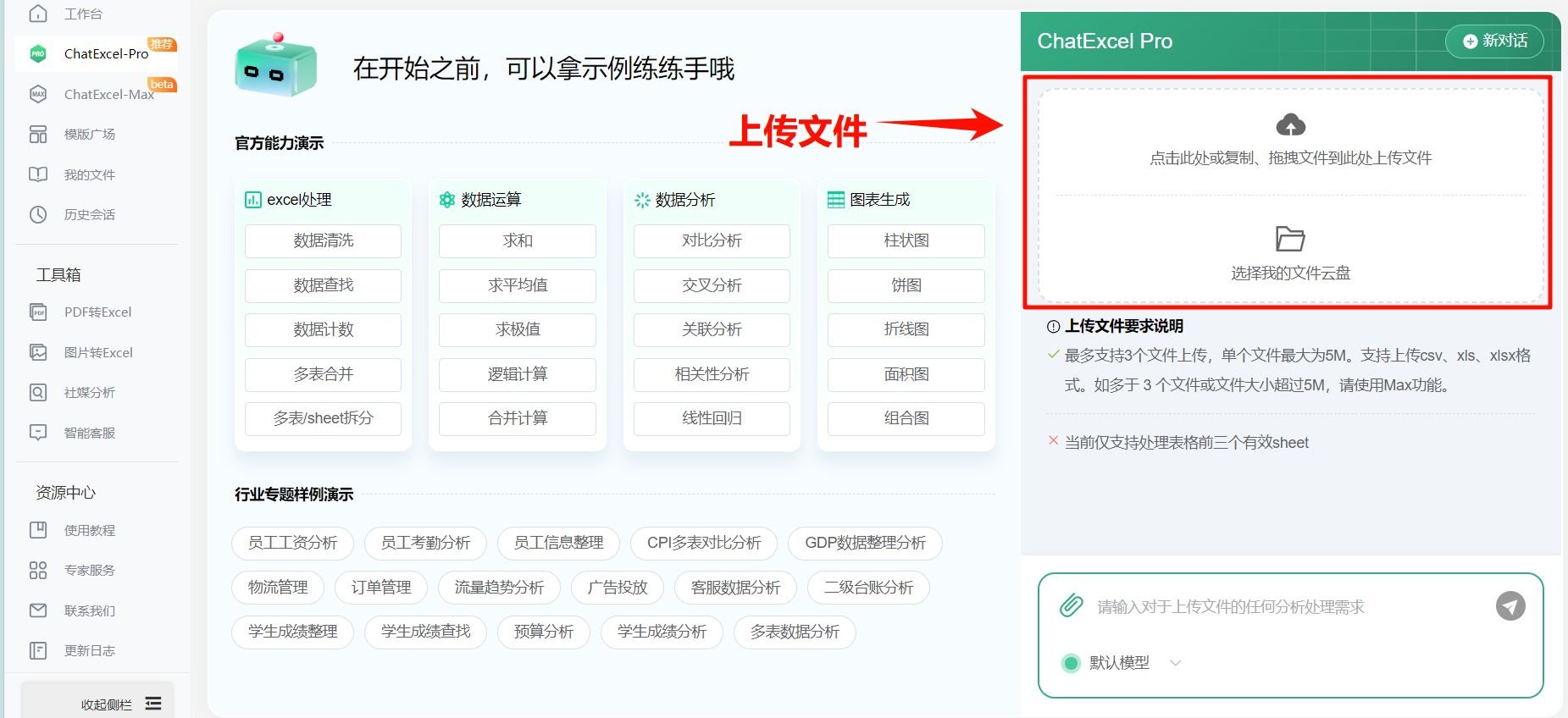The height and width of the screenshot is (718, 1568).
Task: Click the ChatExcel robot mascot image
Action: [275, 66]
